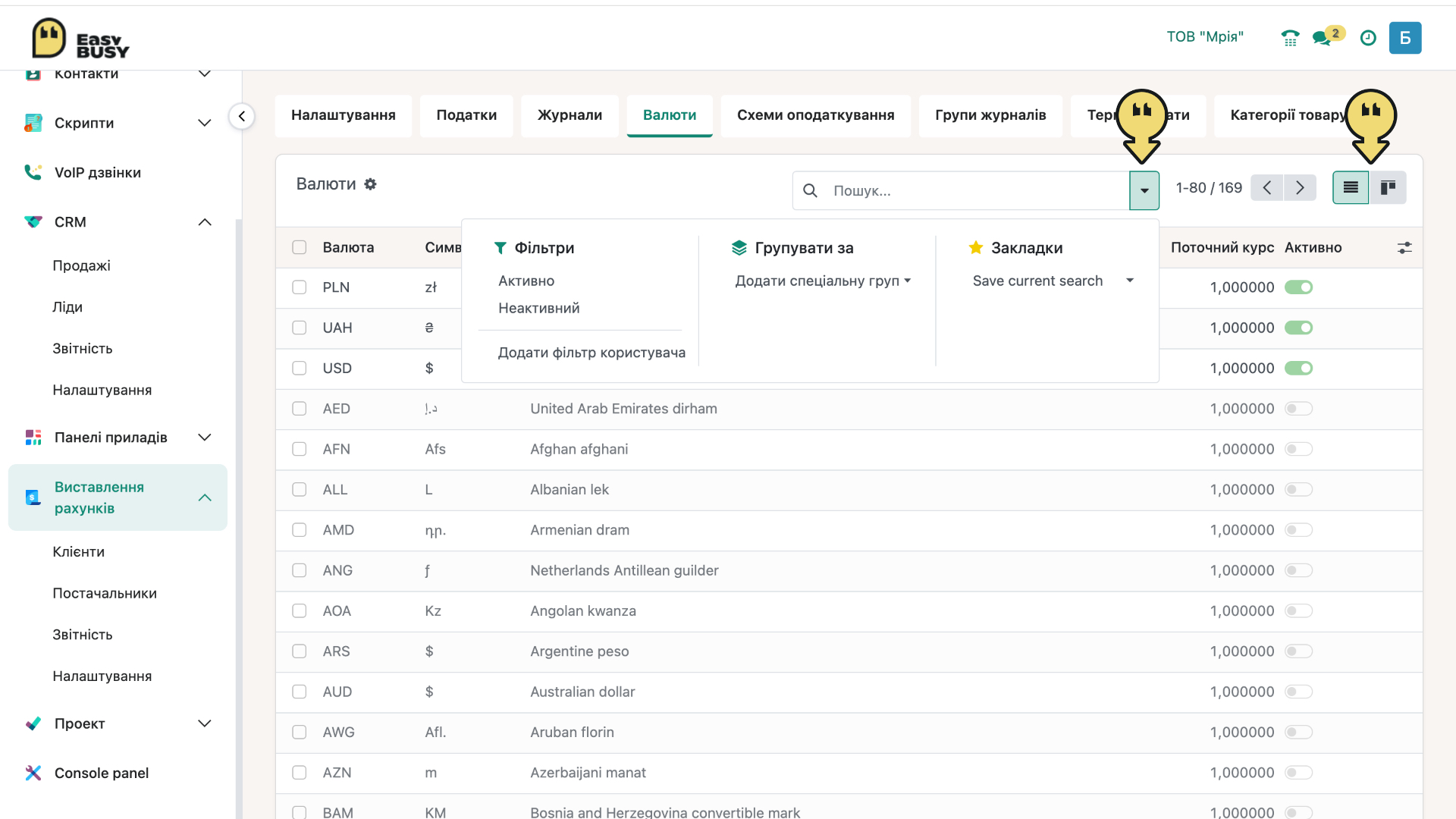The width and height of the screenshot is (1456, 819).
Task: Disable the USD active toggle
Action: pyautogui.click(x=1298, y=369)
